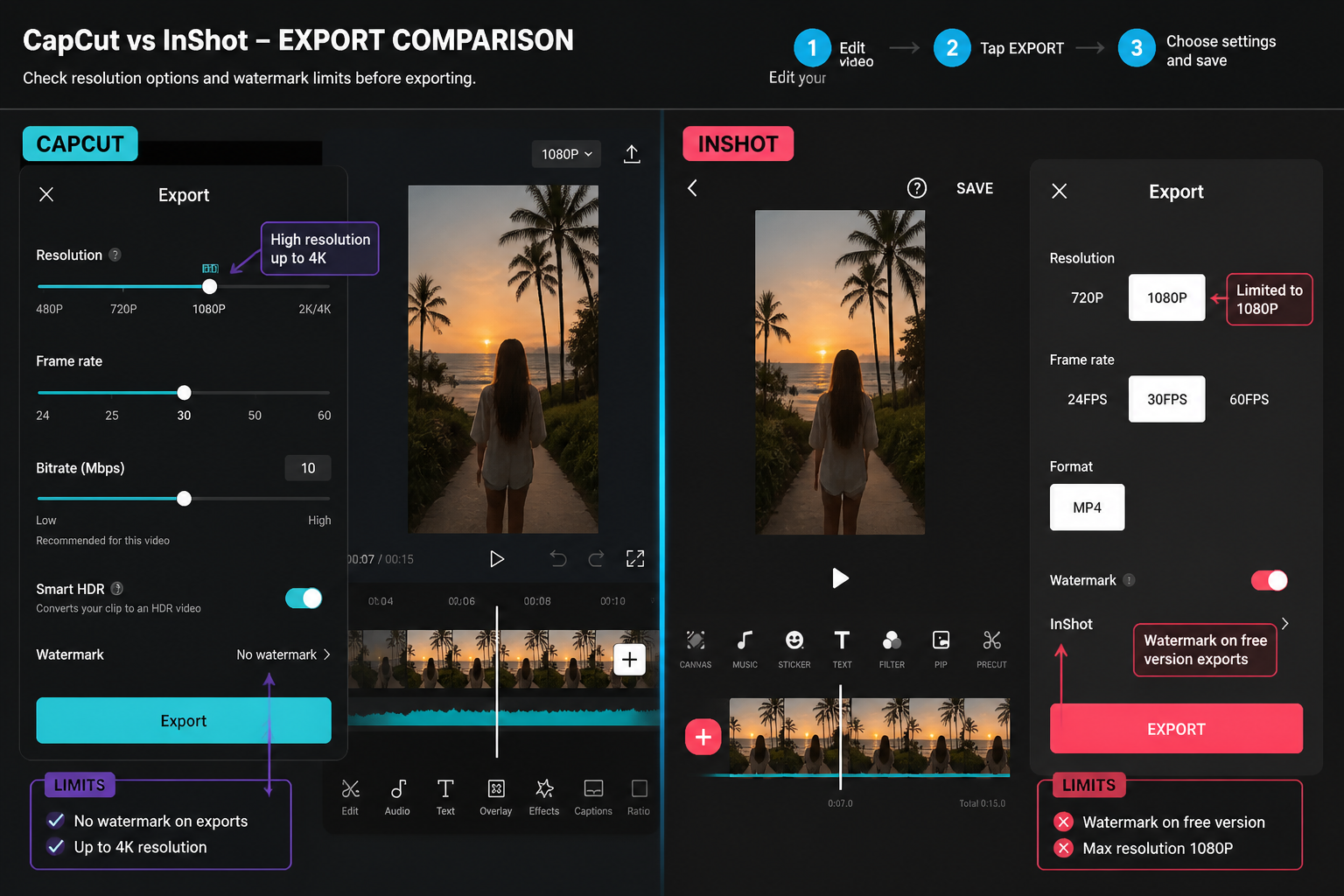1344x896 pixels.
Task: Open the Text tool in the CapCut toolbar
Action: [445, 796]
